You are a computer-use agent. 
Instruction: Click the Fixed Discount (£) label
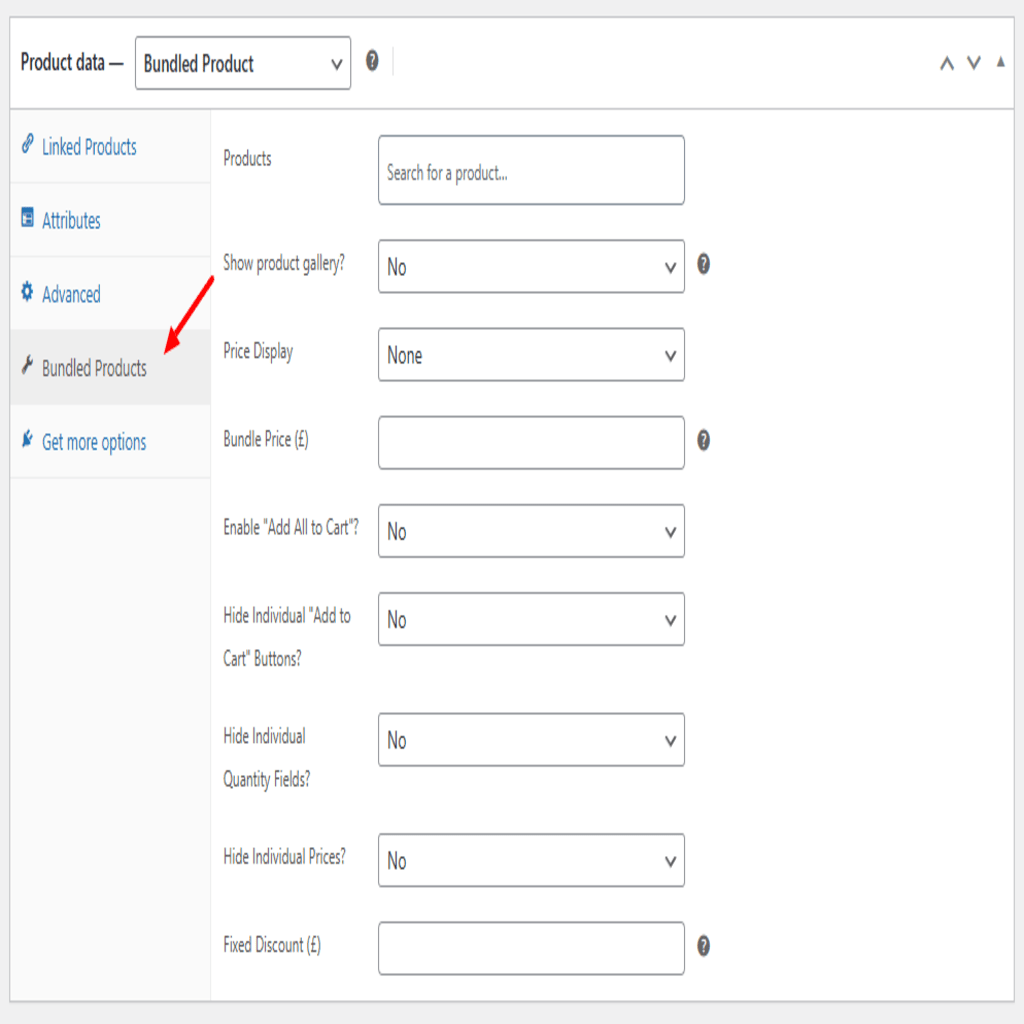tap(272, 945)
